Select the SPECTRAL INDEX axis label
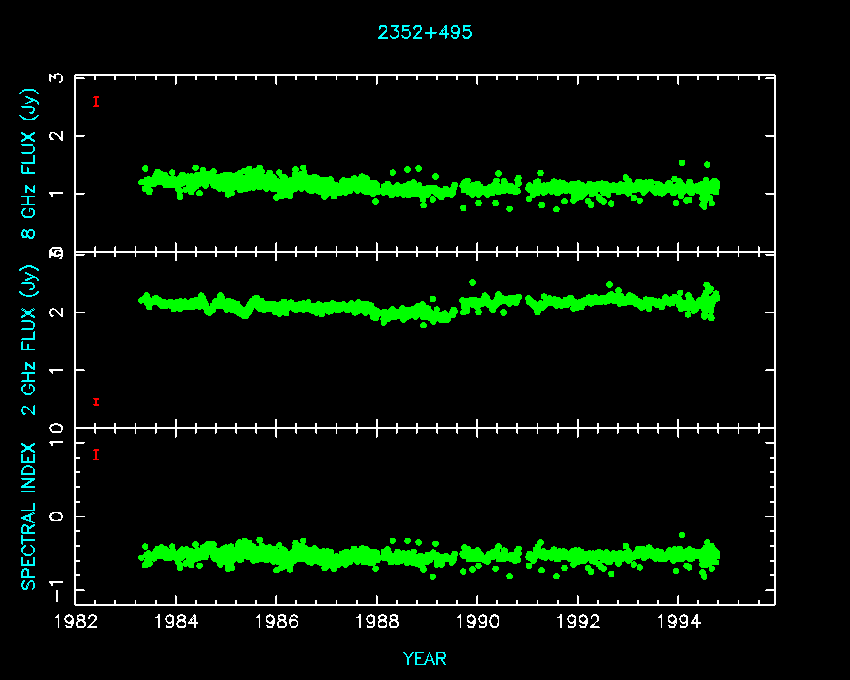 click(30, 516)
